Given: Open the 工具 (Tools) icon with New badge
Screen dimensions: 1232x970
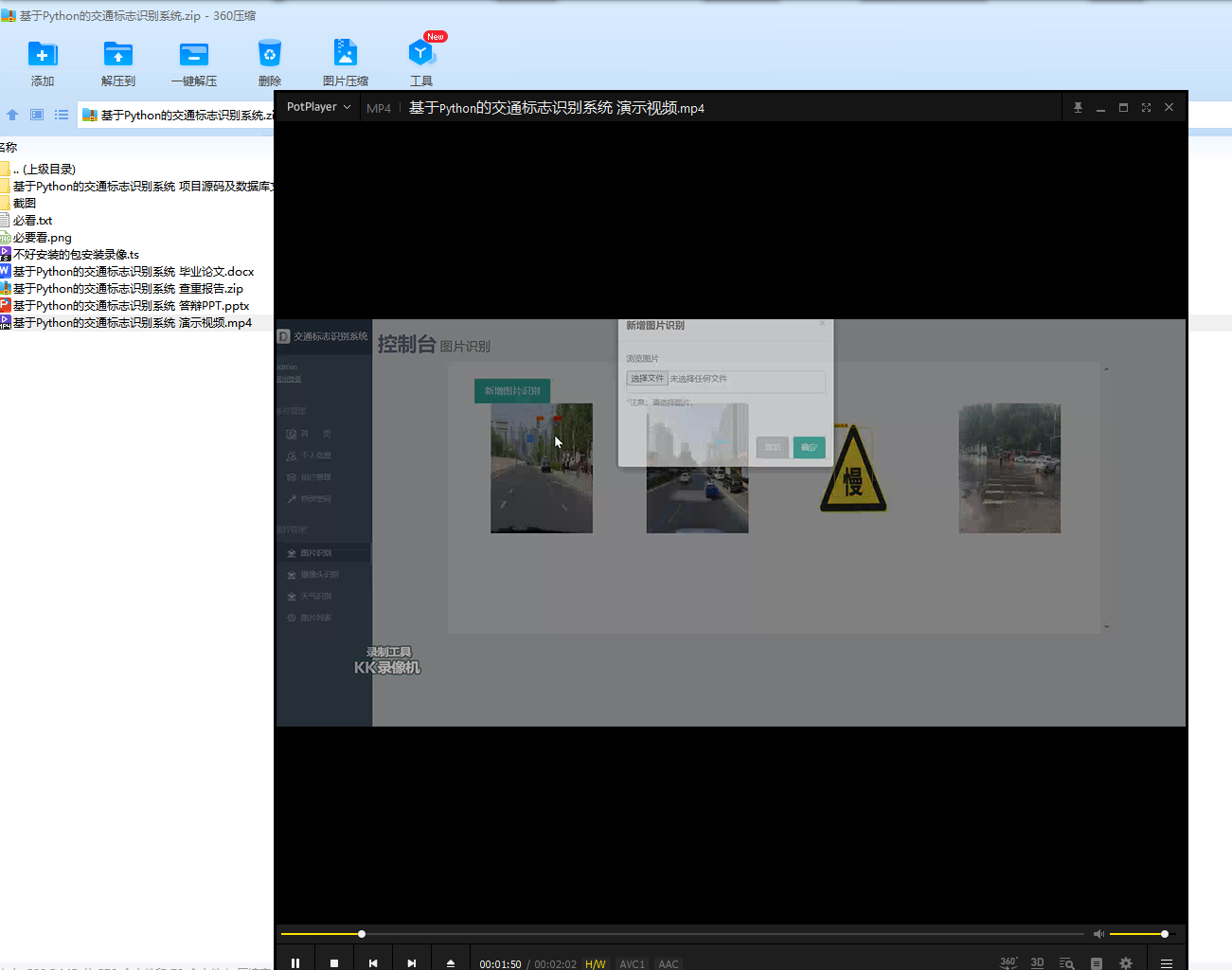Looking at the screenshot, I should click(421, 54).
